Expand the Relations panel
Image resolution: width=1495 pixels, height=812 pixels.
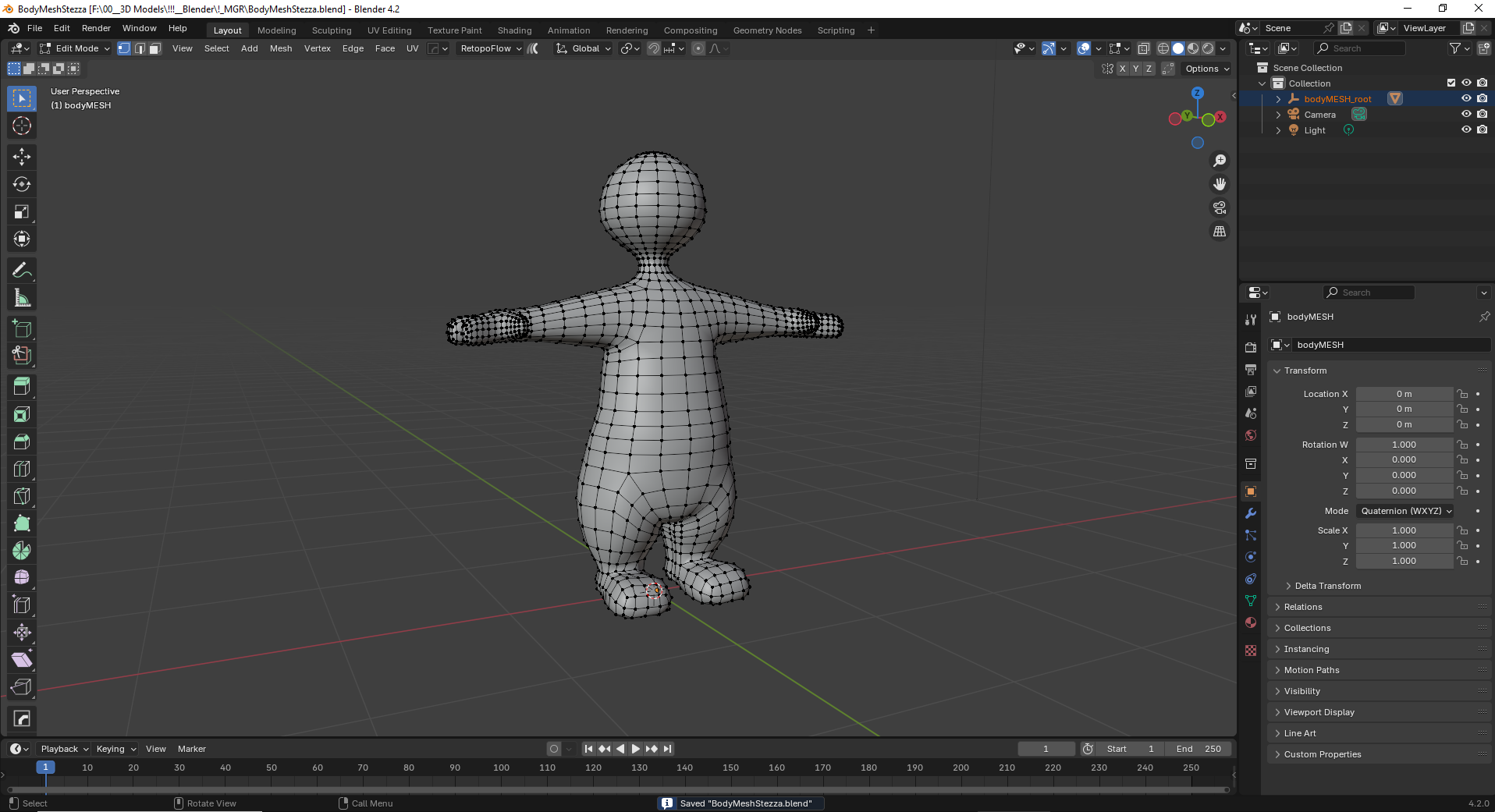coord(1303,607)
